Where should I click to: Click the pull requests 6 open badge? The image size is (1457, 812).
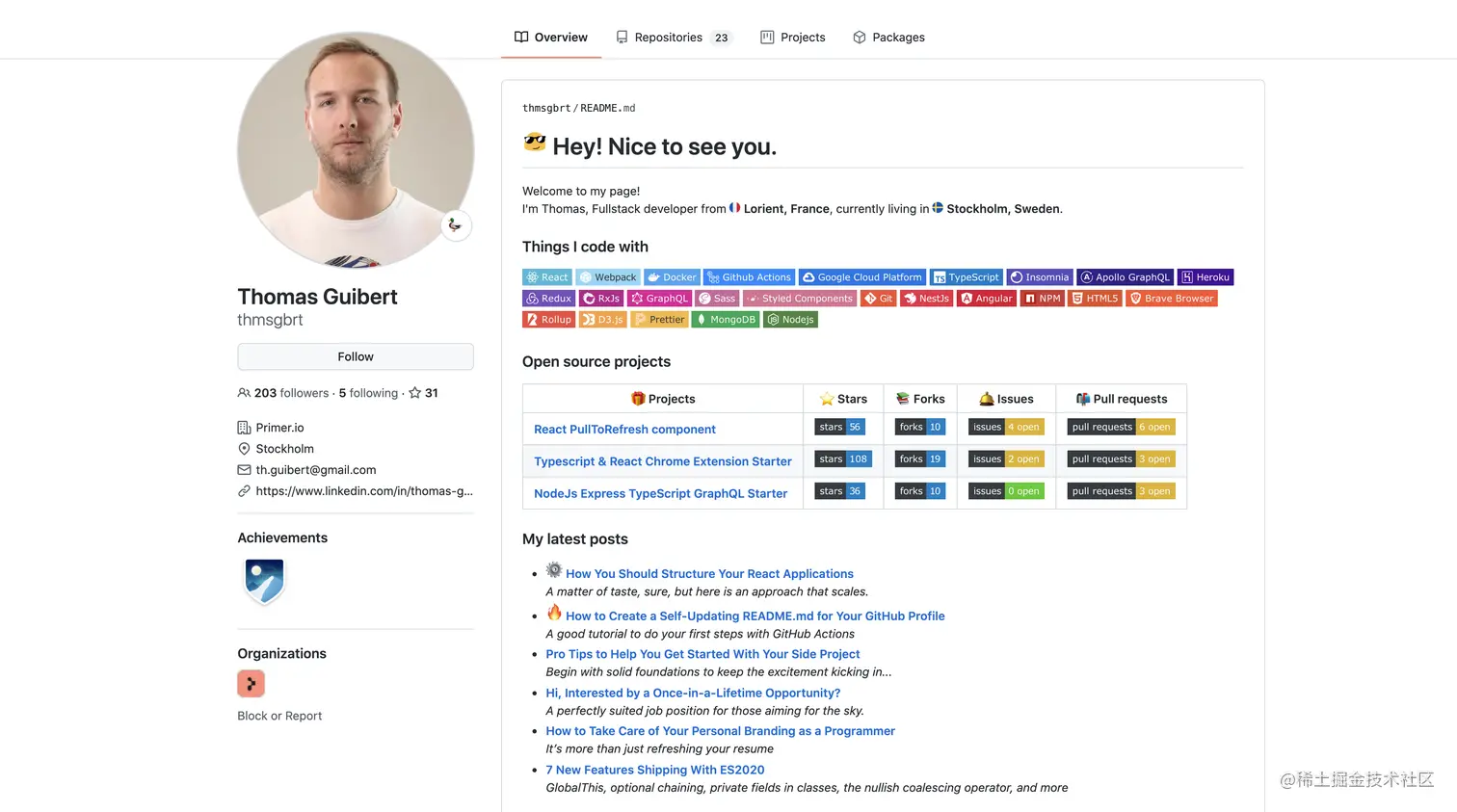click(x=1121, y=427)
